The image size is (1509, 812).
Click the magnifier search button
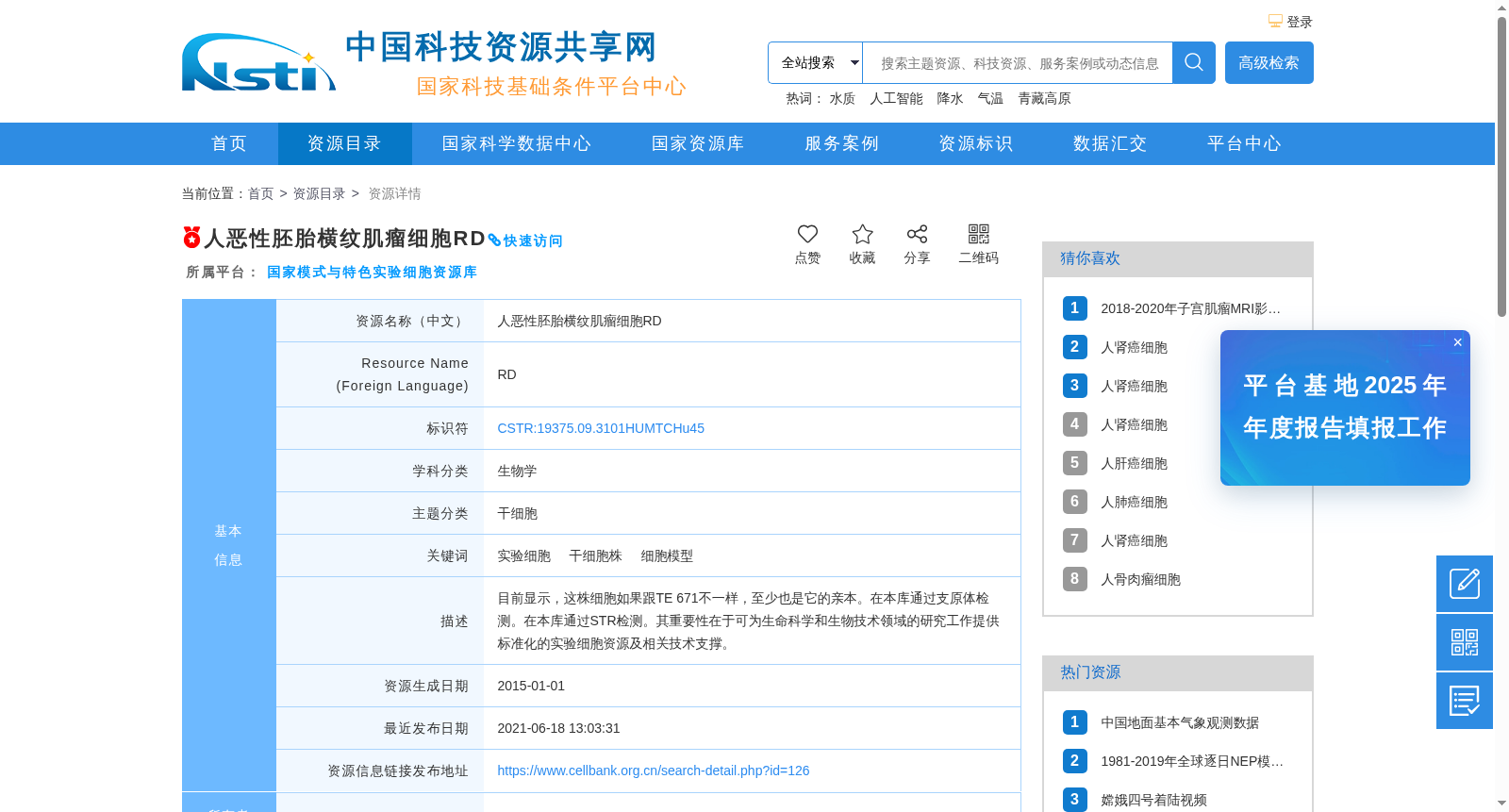coord(1194,62)
